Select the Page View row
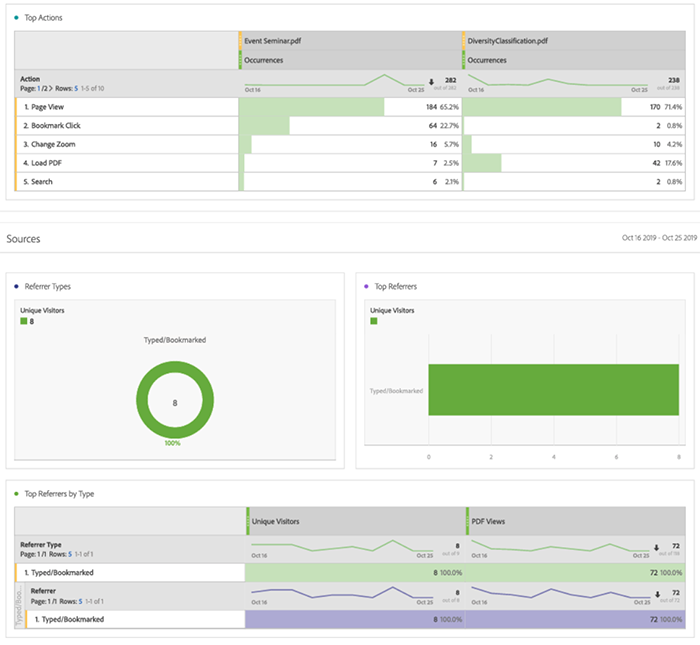700x645 pixels. [x=46, y=106]
